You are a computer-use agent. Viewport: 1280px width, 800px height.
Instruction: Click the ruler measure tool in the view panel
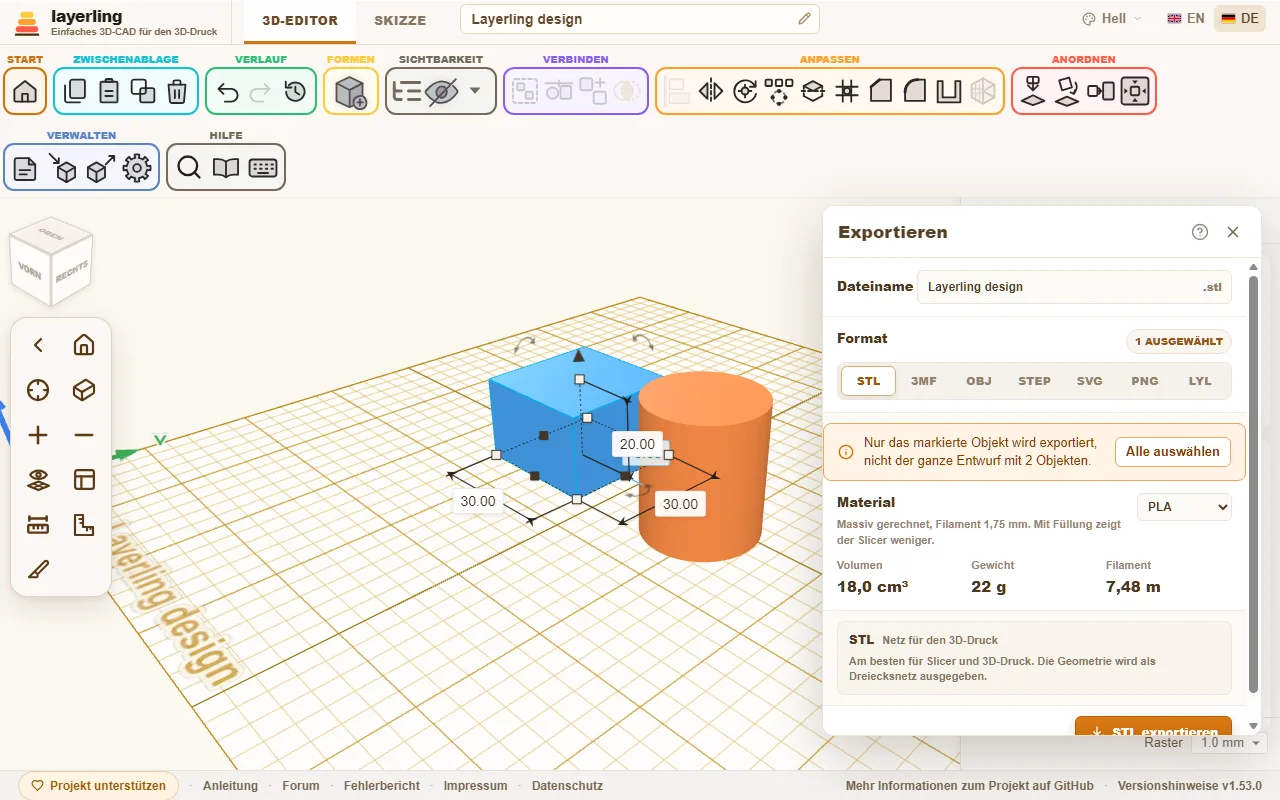(x=38, y=525)
